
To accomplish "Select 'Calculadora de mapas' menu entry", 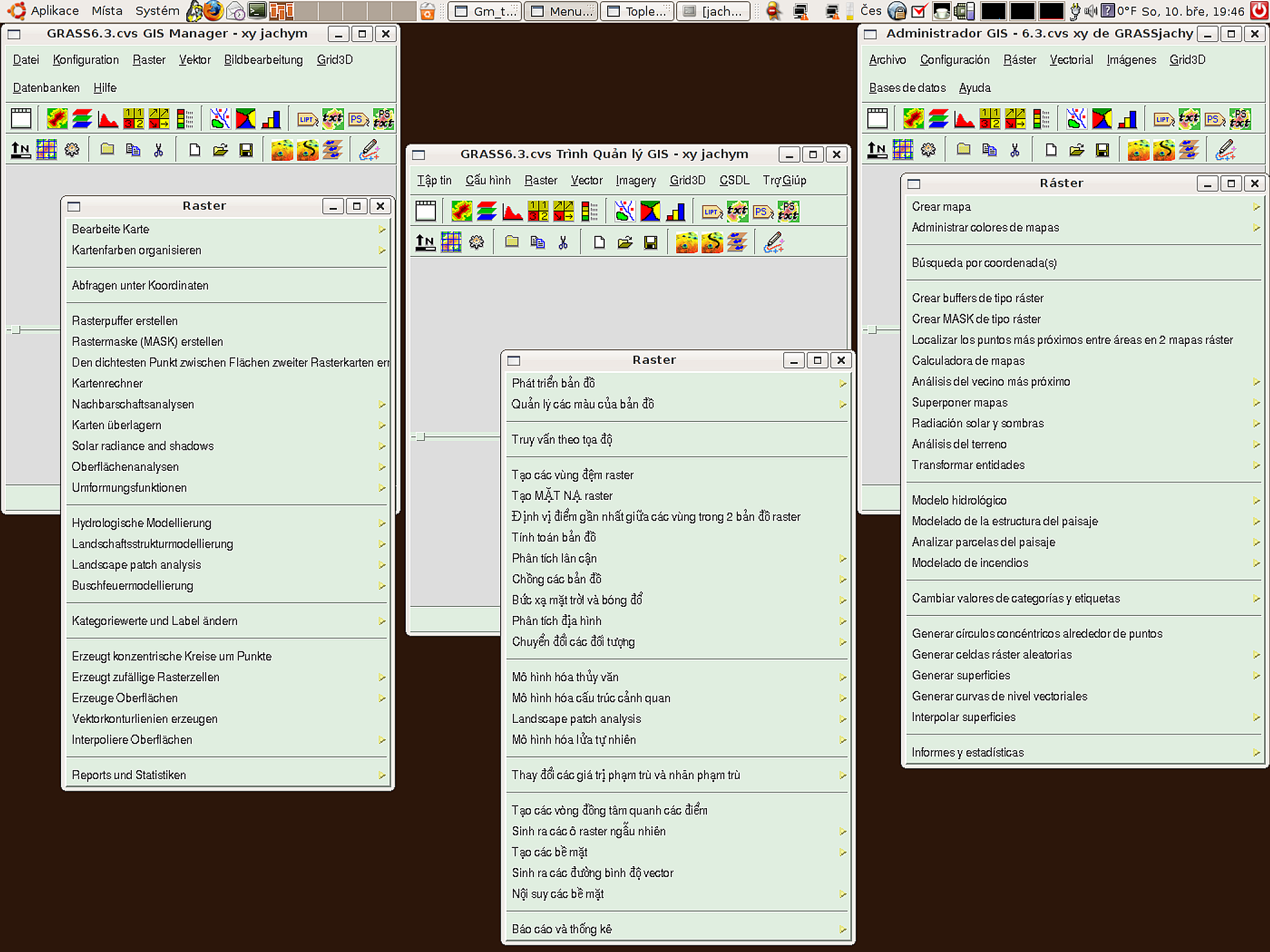I will 1084,361.
